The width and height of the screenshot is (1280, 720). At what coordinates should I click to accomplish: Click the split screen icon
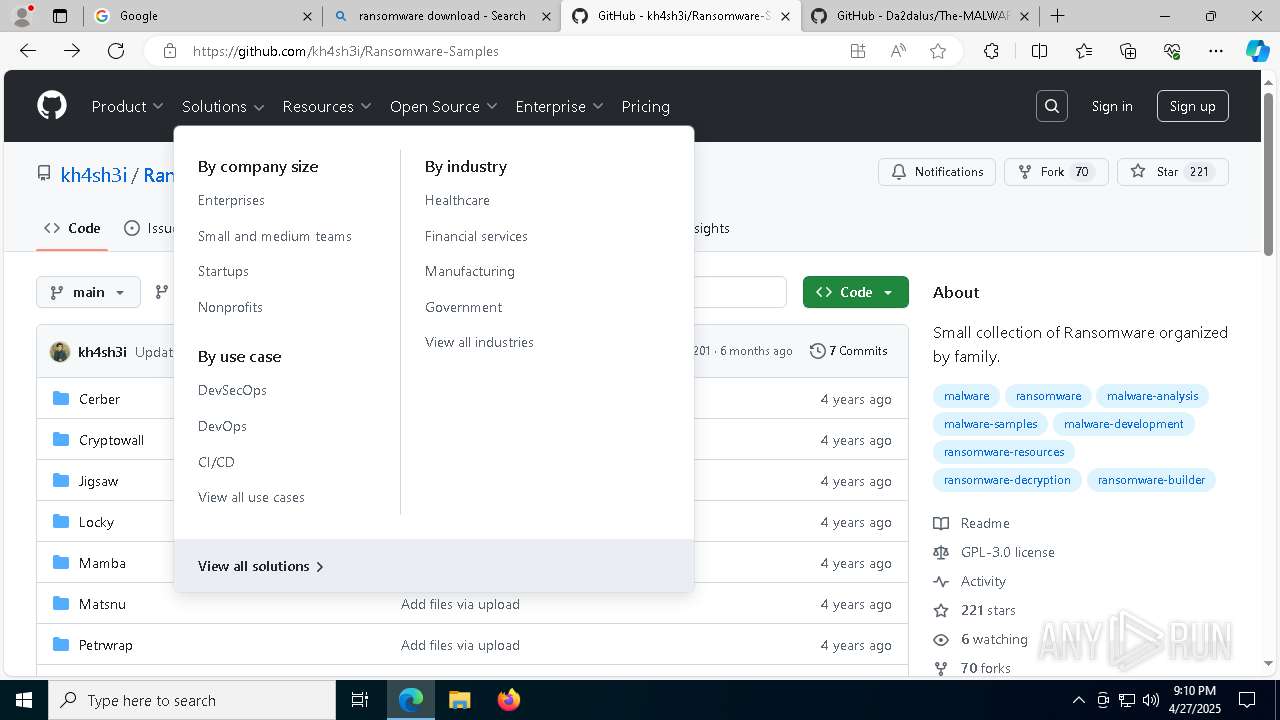1039,51
